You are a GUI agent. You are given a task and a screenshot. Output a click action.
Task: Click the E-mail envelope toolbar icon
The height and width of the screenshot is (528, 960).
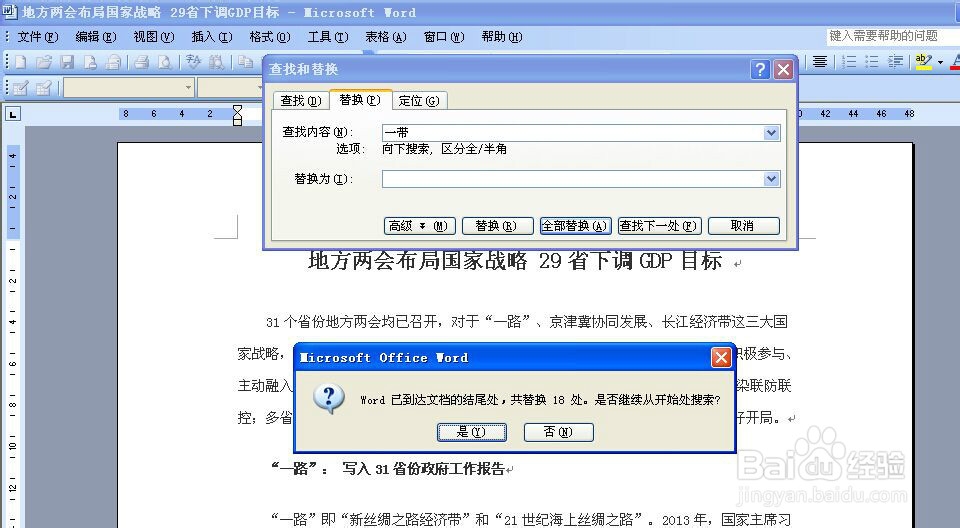click(x=113, y=62)
